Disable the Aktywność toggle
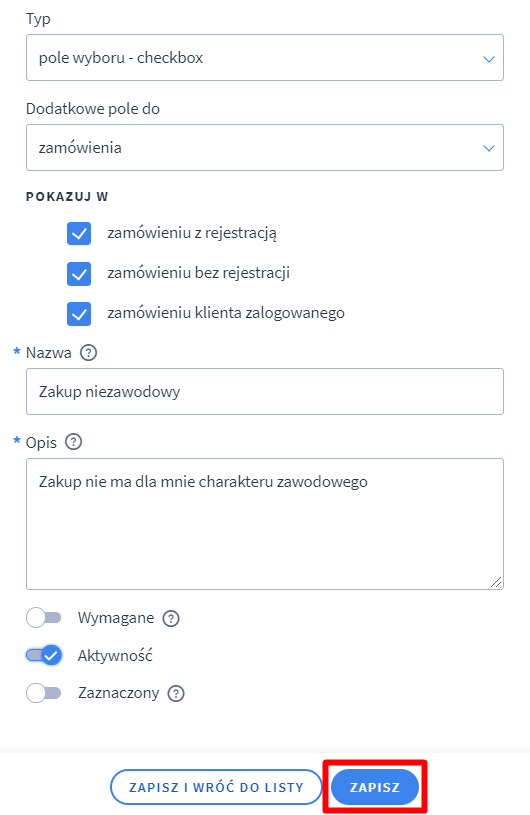 point(44,655)
